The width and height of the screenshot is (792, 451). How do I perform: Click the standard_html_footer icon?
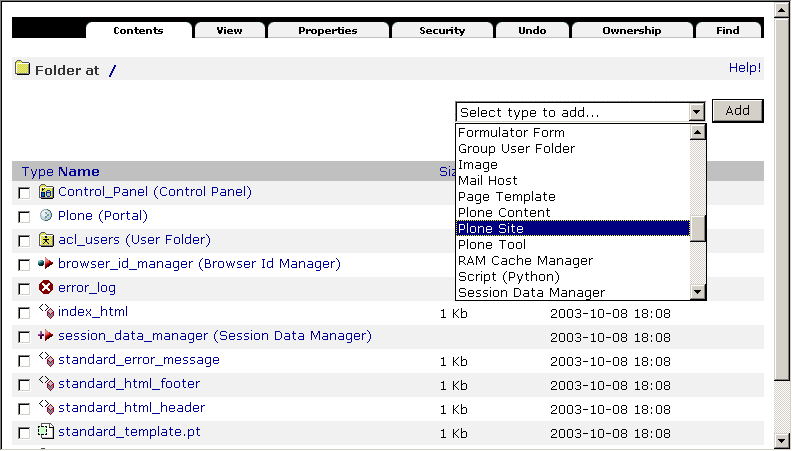(x=46, y=383)
